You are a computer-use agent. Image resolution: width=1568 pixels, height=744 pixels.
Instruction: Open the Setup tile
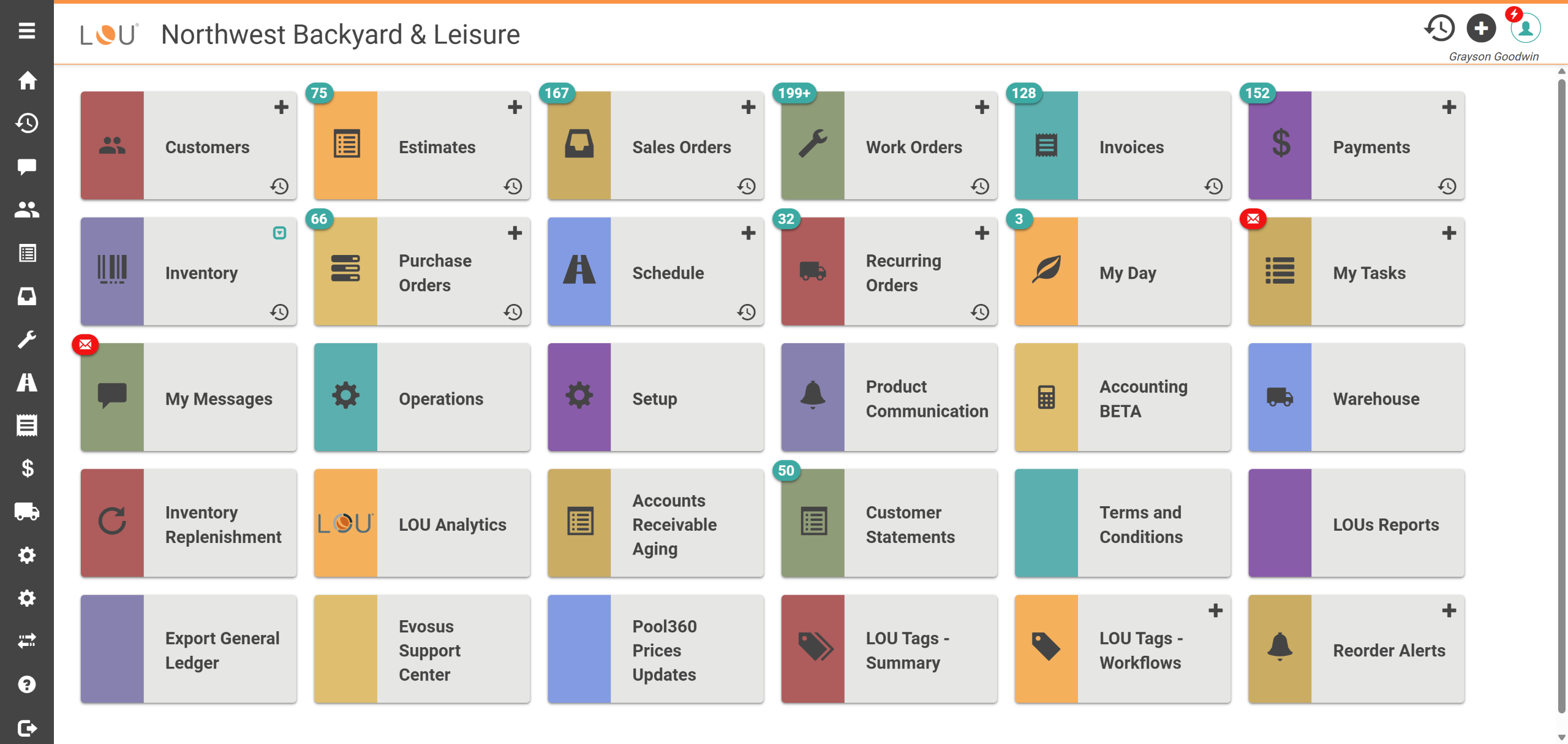tap(655, 398)
